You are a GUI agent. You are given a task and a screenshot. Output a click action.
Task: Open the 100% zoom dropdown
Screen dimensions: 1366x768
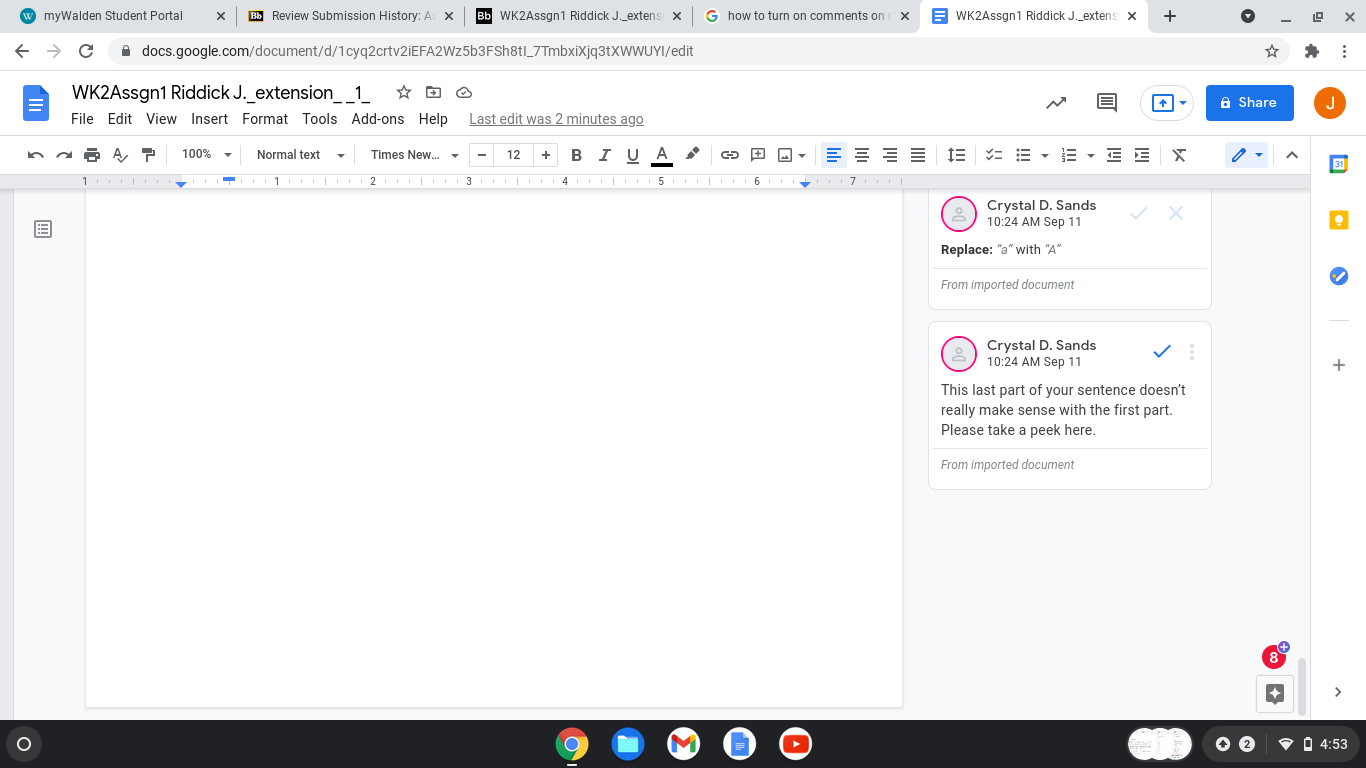[206, 155]
